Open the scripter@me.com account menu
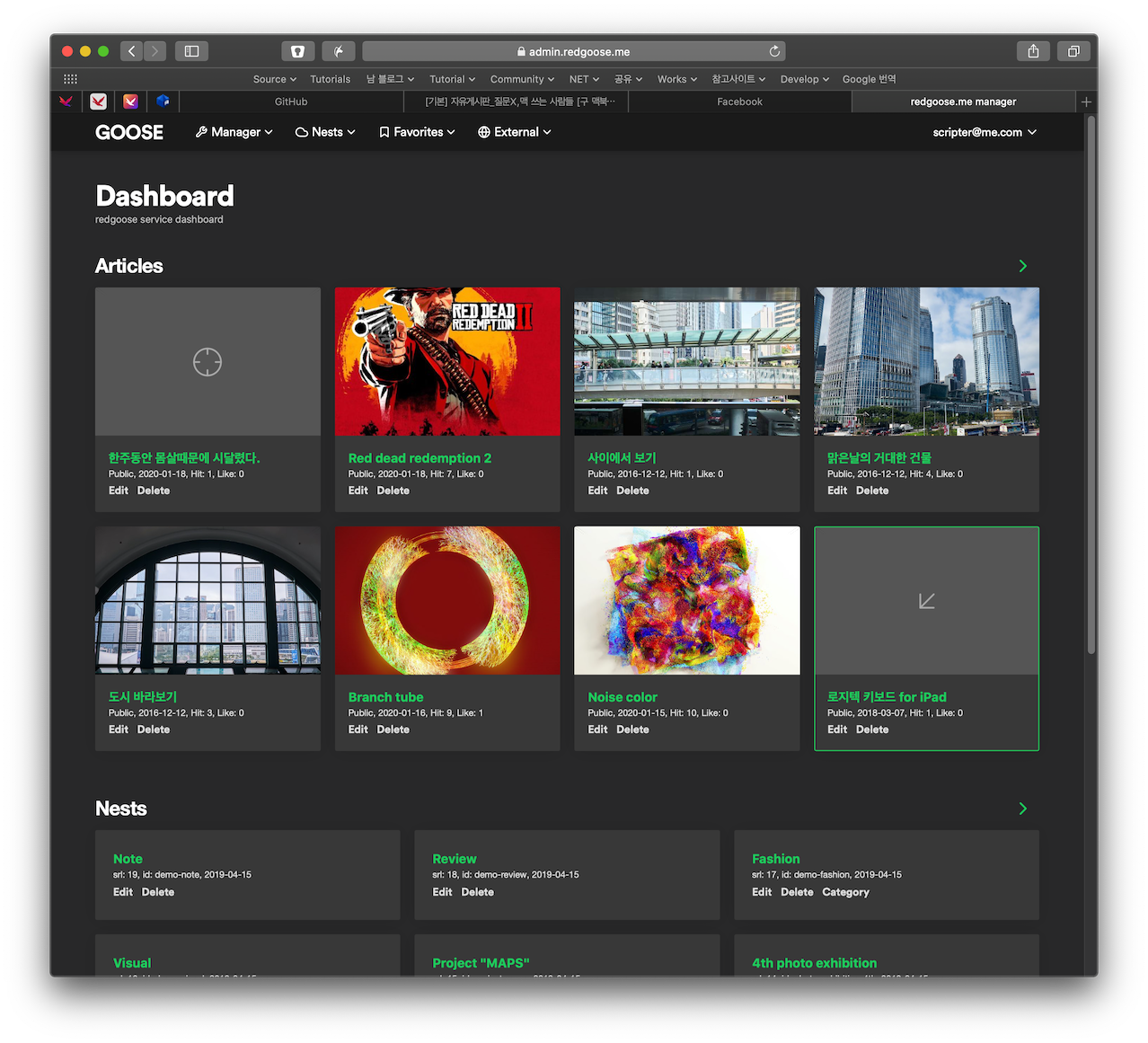 coord(985,132)
